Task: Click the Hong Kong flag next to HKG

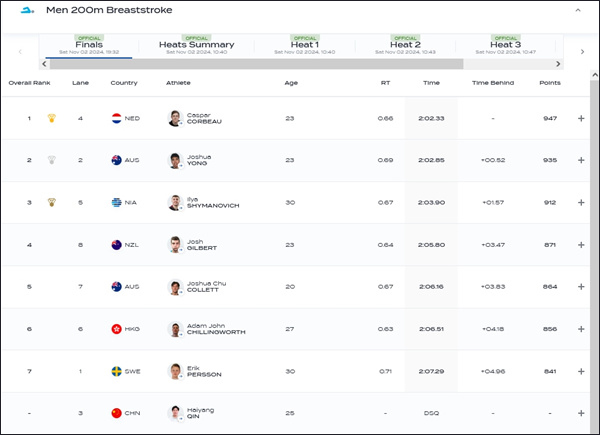Action: pos(116,329)
